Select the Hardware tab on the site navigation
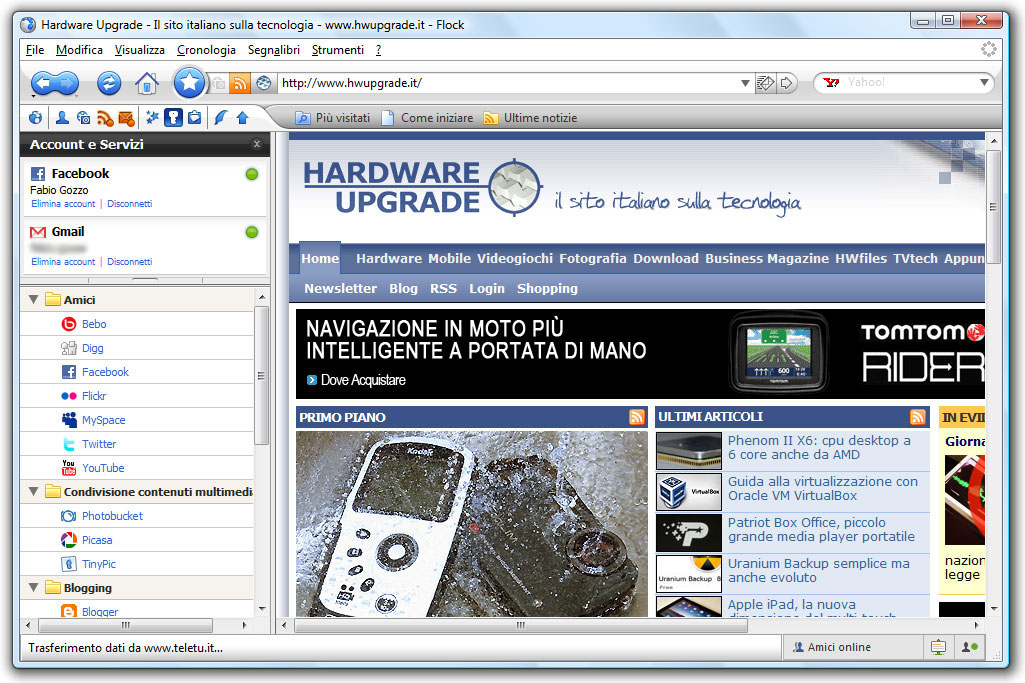The width and height of the screenshot is (1025, 683). [389, 258]
